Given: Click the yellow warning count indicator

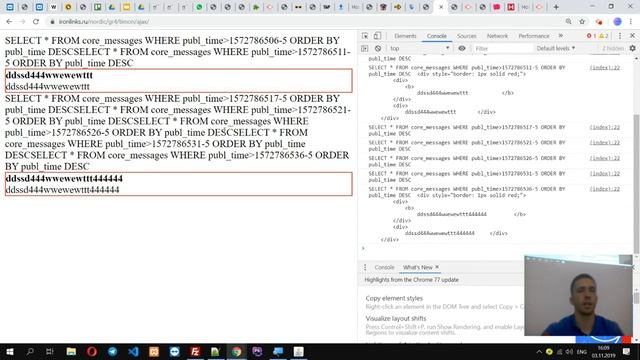Looking at the screenshot, I should coord(604,36).
